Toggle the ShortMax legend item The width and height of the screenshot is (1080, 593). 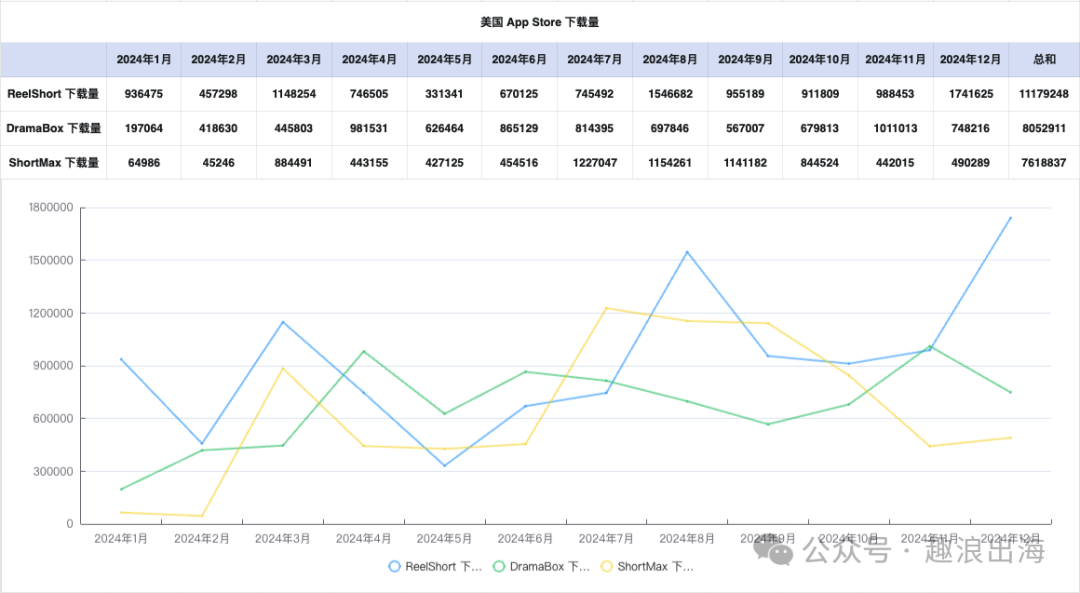647,567
